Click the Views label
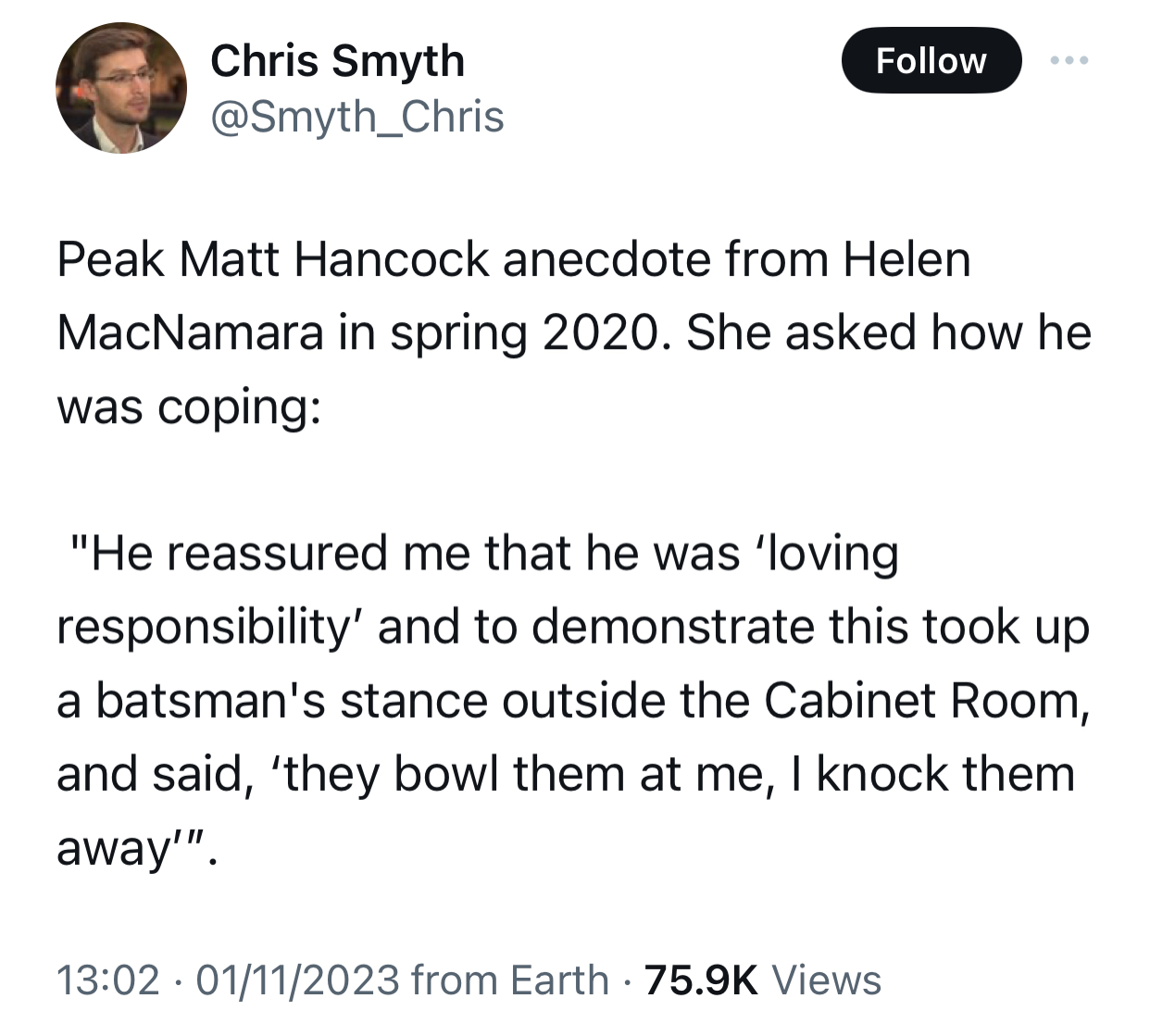The image size is (1150, 1036). coord(826,980)
